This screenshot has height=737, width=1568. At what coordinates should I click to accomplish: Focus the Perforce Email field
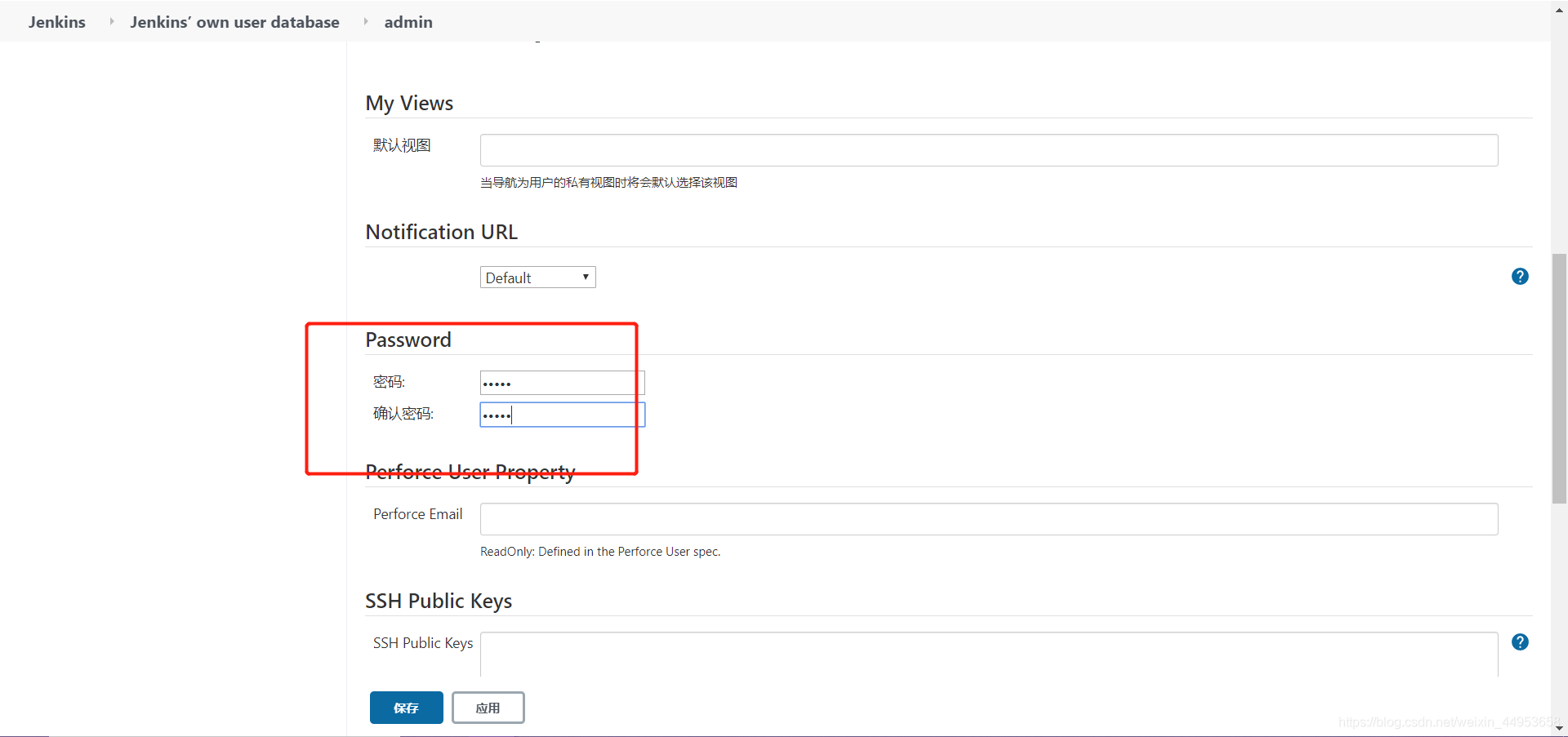[989, 519]
